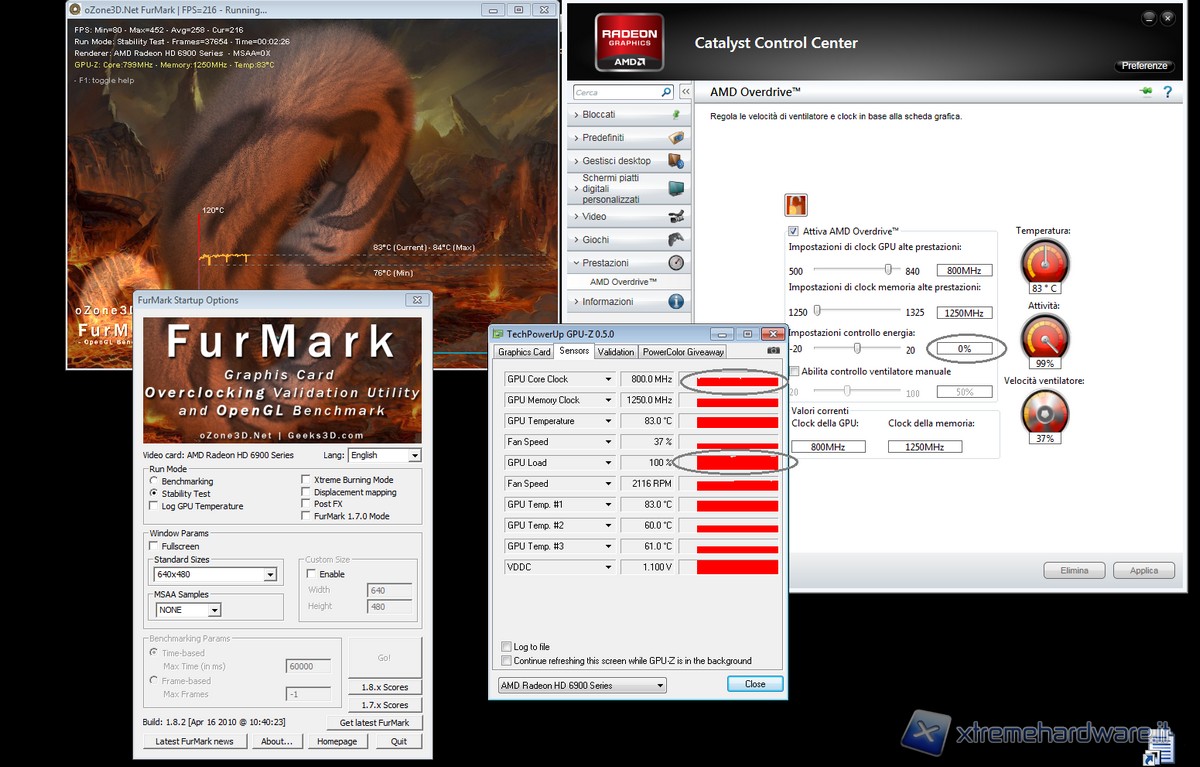This screenshot has height=767, width=1200.
Task: Click the Radeon Graphics AMD logo
Action: tap(629, 41)
